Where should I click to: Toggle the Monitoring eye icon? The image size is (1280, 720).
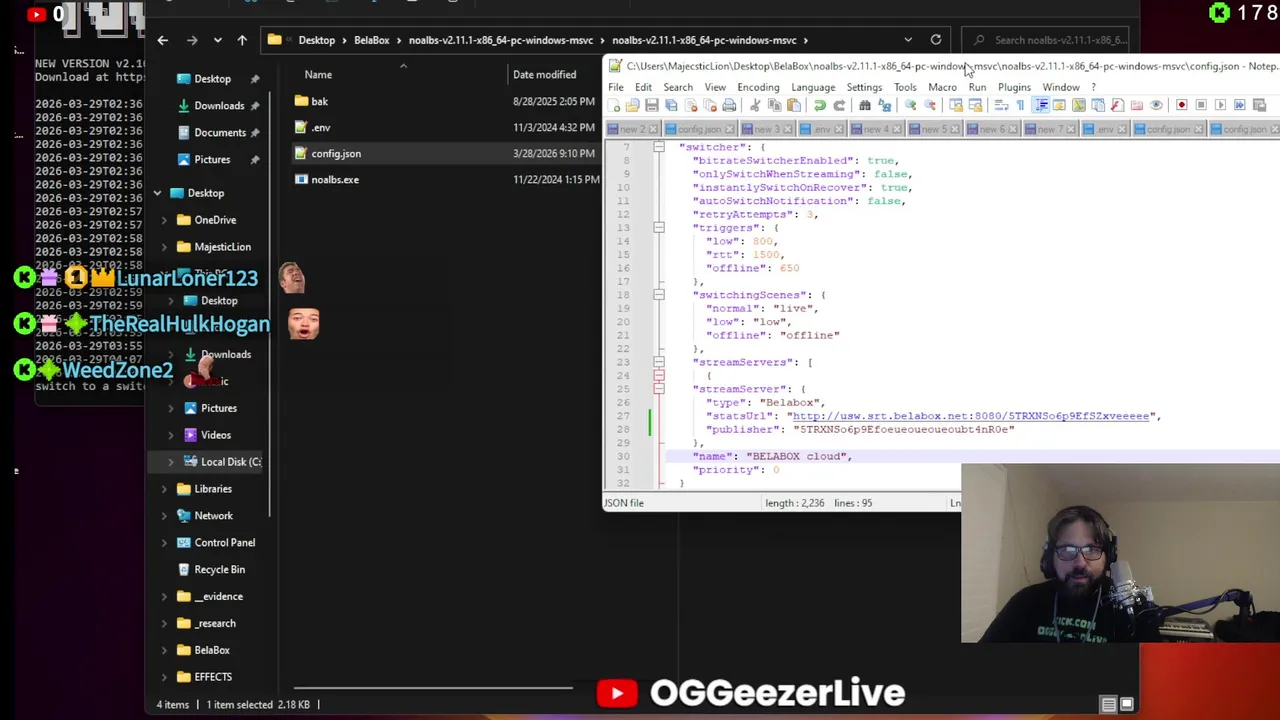click(x=1156, y=105)
